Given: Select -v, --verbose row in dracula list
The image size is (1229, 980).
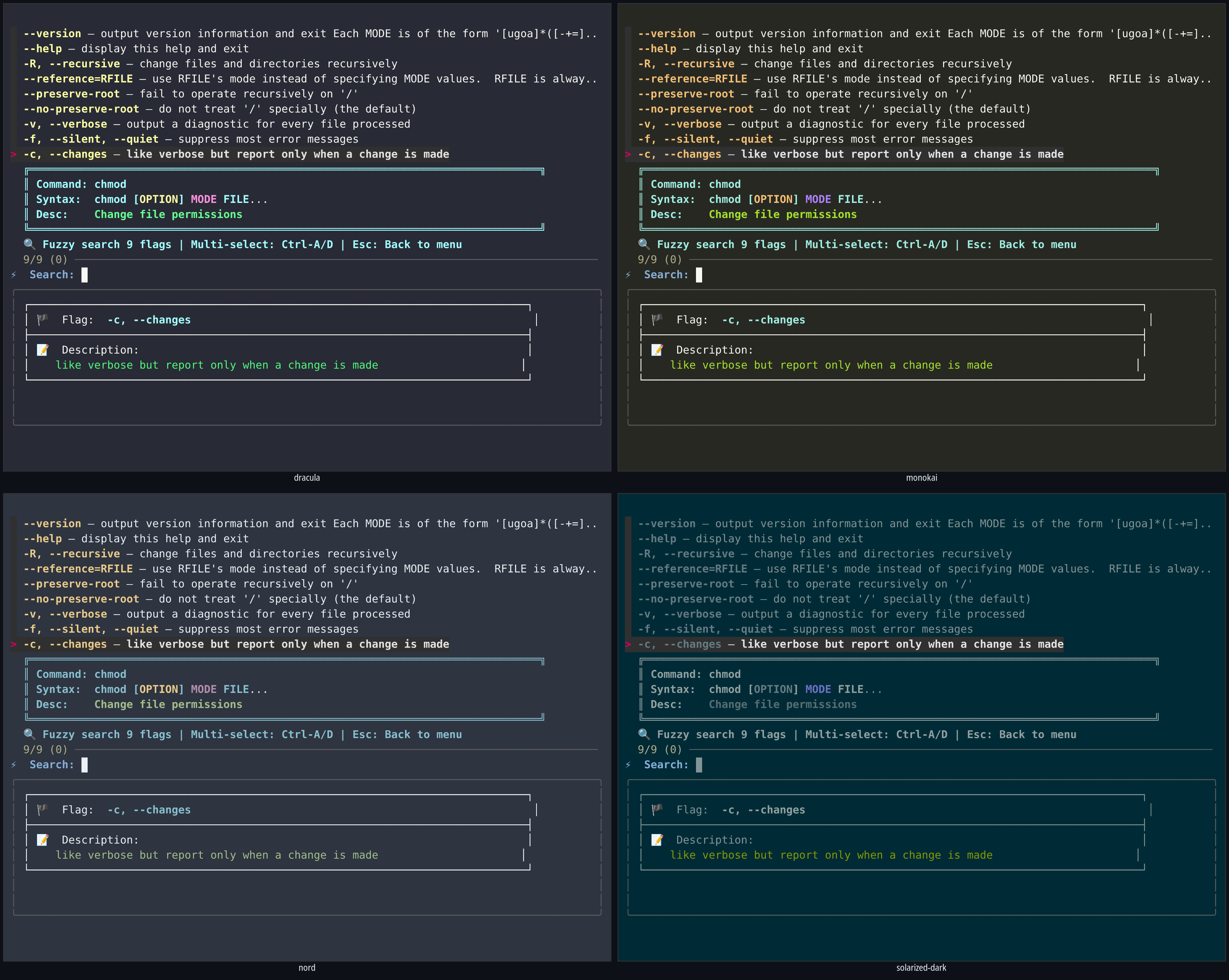Looking at the screenshot, I should [217, 124].
